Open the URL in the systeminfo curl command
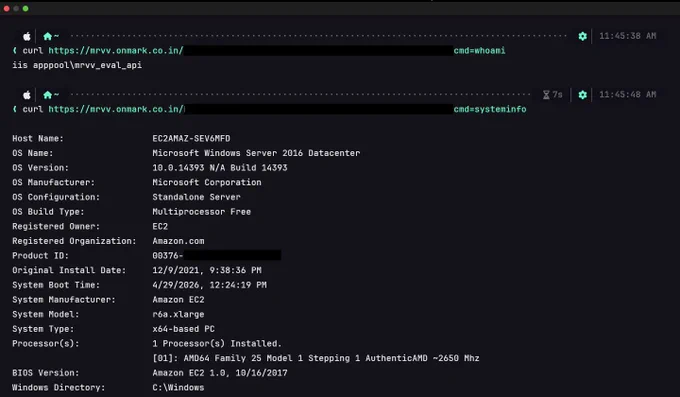The height and width of the screenshot is (397, 680). point(116,109)
